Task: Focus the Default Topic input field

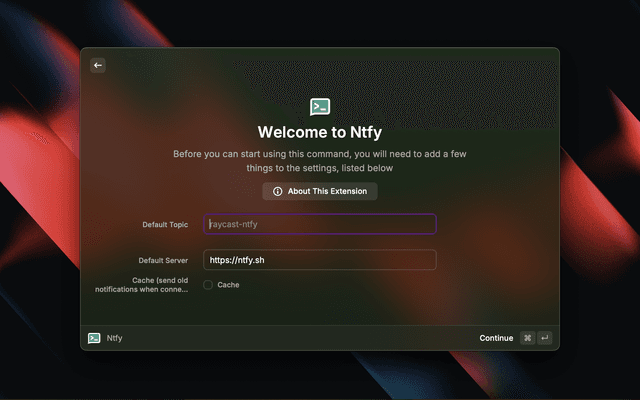Action: (x=320, y=224)
